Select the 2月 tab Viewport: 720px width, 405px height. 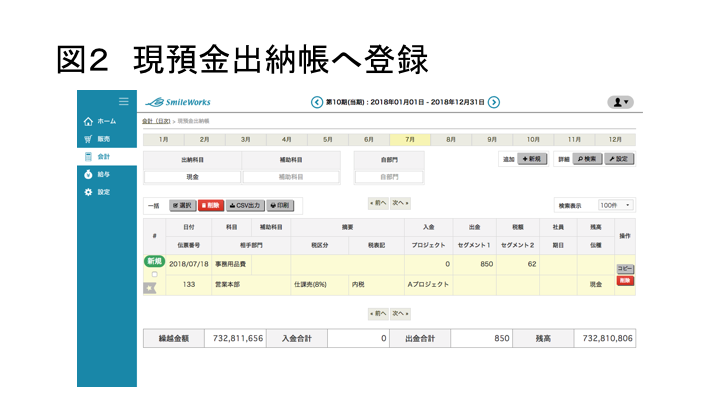(x=204, y=140)
